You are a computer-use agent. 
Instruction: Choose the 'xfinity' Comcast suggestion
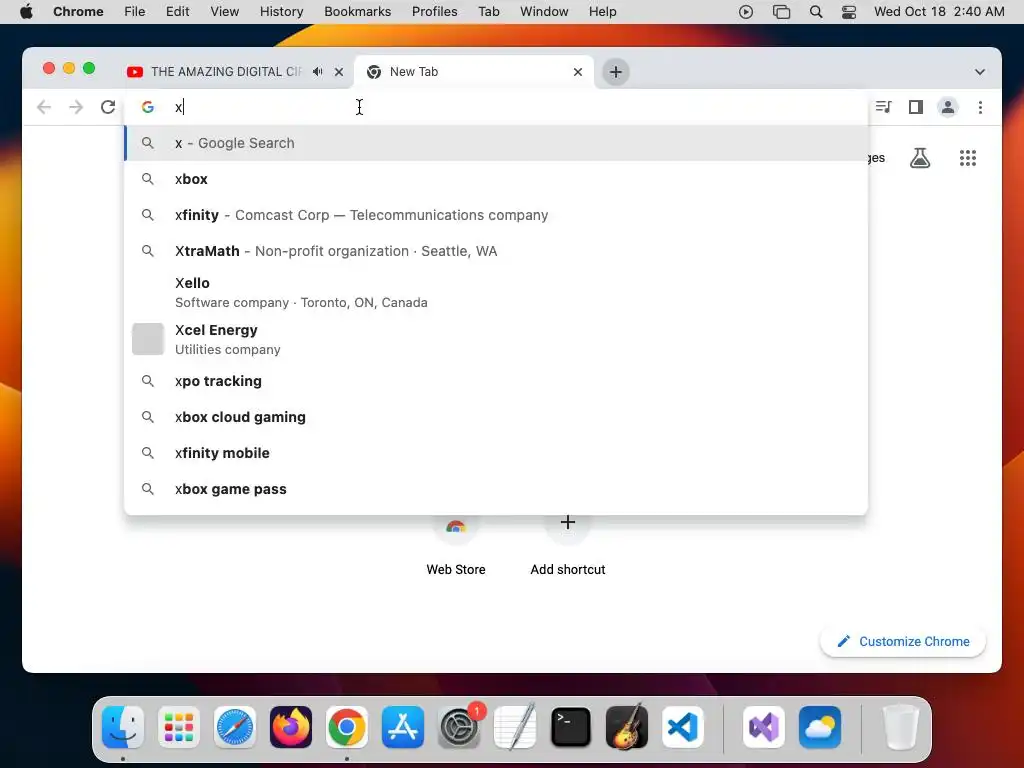(496, 215)
